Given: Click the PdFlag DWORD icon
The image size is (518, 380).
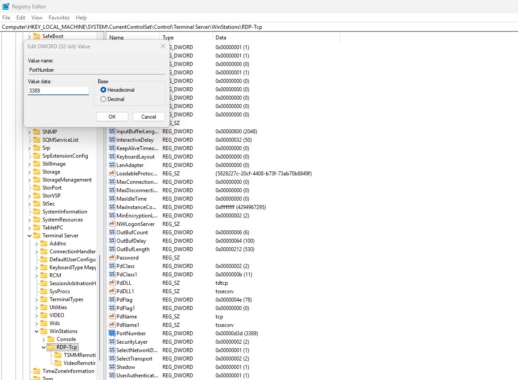Looking at the screenshot, I should click(x=112, y=299).
